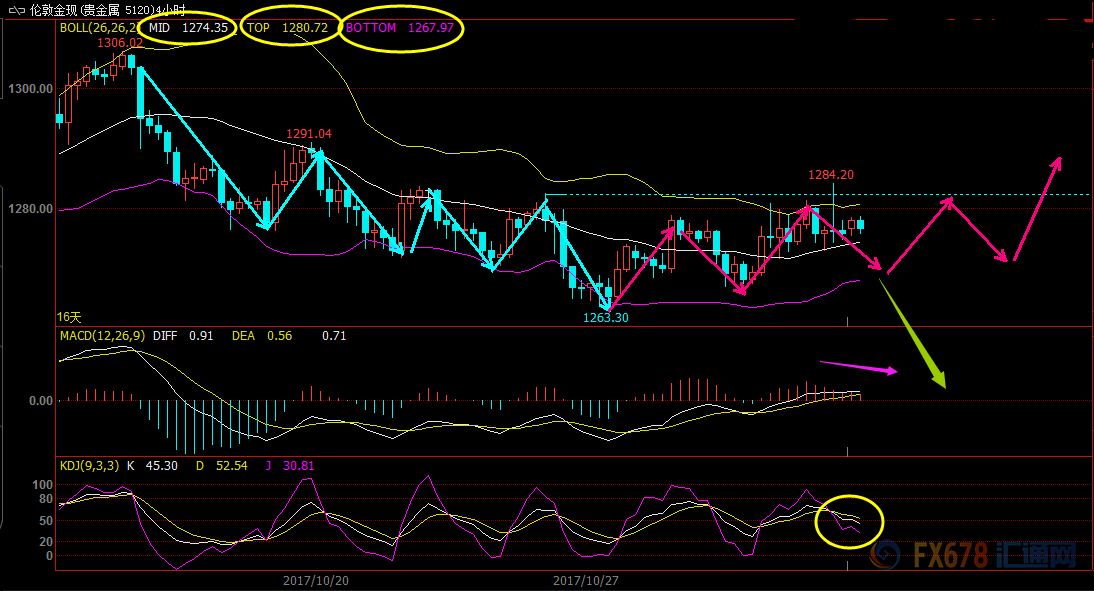Click the TOP 1280.72 value
The image size is (1094, 591).
288,28
